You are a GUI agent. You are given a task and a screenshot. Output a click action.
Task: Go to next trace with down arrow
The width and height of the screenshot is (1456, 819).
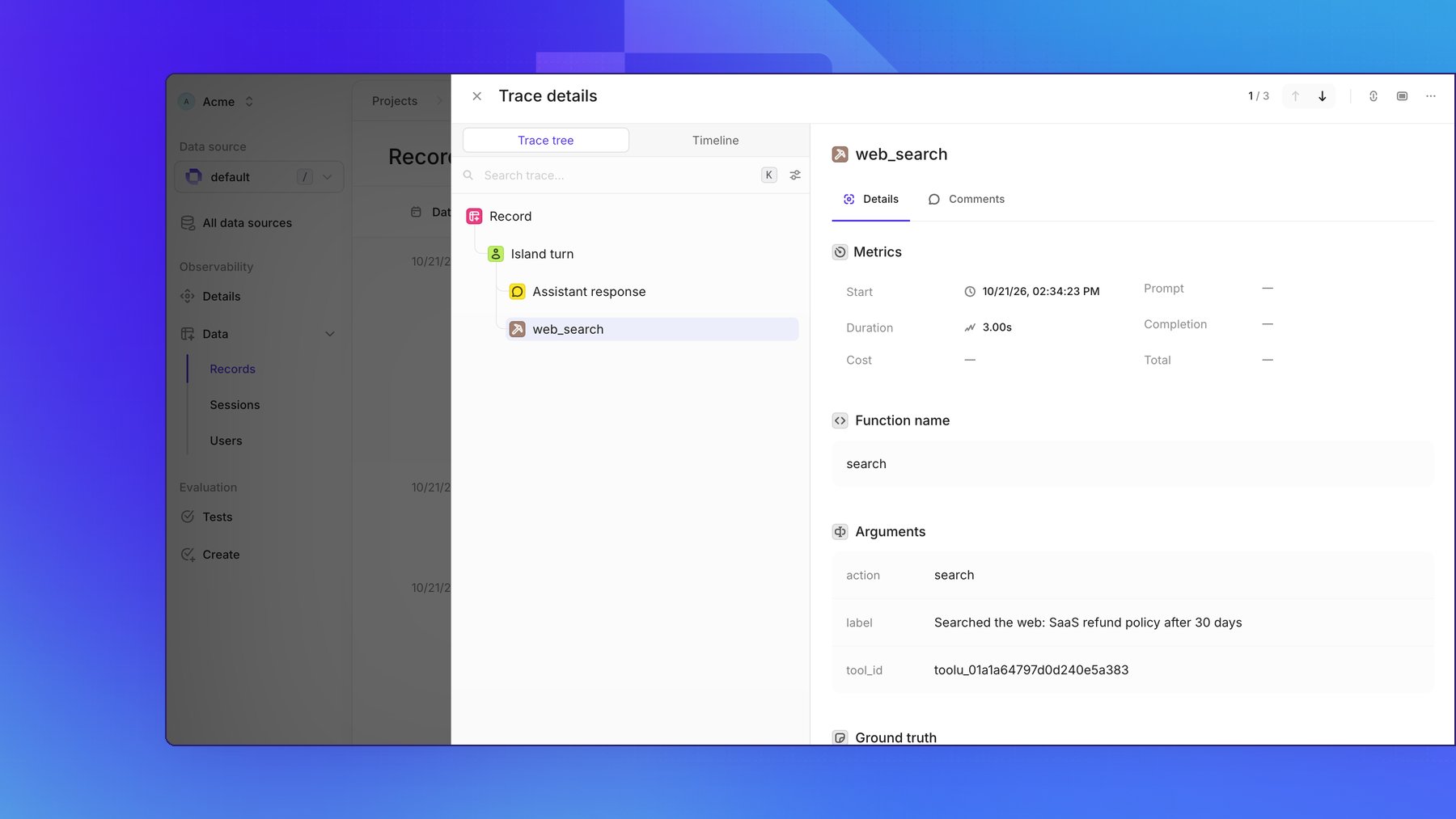click(1323, 96)
